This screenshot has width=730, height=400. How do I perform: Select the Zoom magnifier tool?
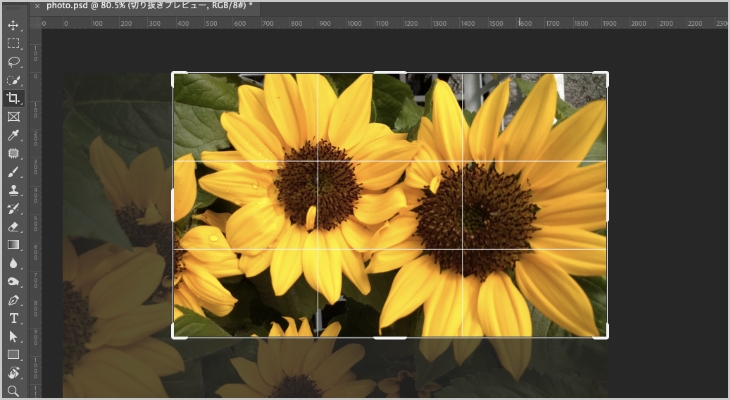point(14,391)
